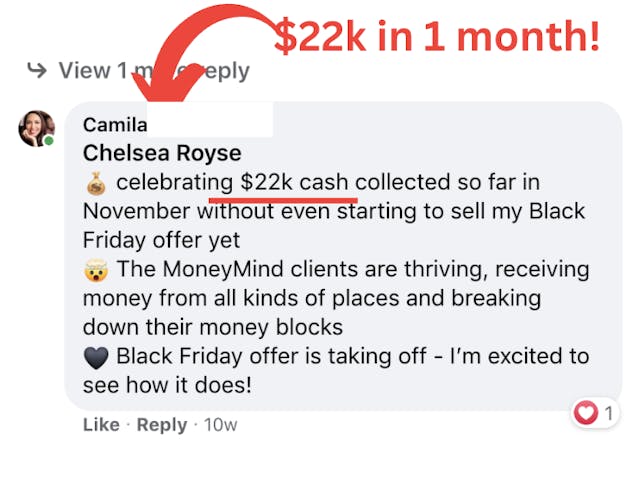Click the reply arrow icon beside View more
Viewport: 643px width, 480px height.
pyautogui.click(x=37, y=70)
